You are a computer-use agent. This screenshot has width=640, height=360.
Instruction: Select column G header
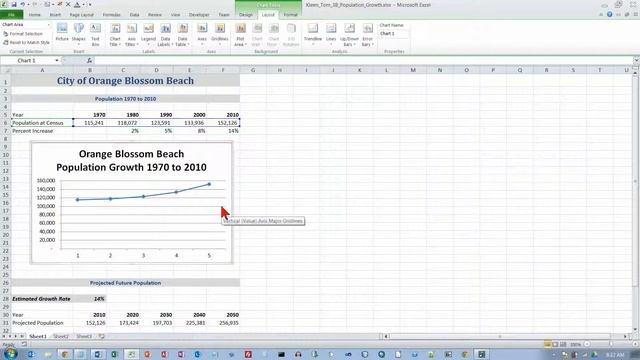[x=253, y=70]
